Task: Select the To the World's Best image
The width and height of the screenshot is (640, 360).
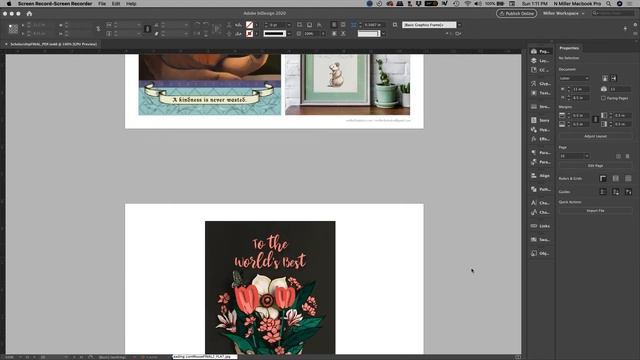Action: coord(270,287)
